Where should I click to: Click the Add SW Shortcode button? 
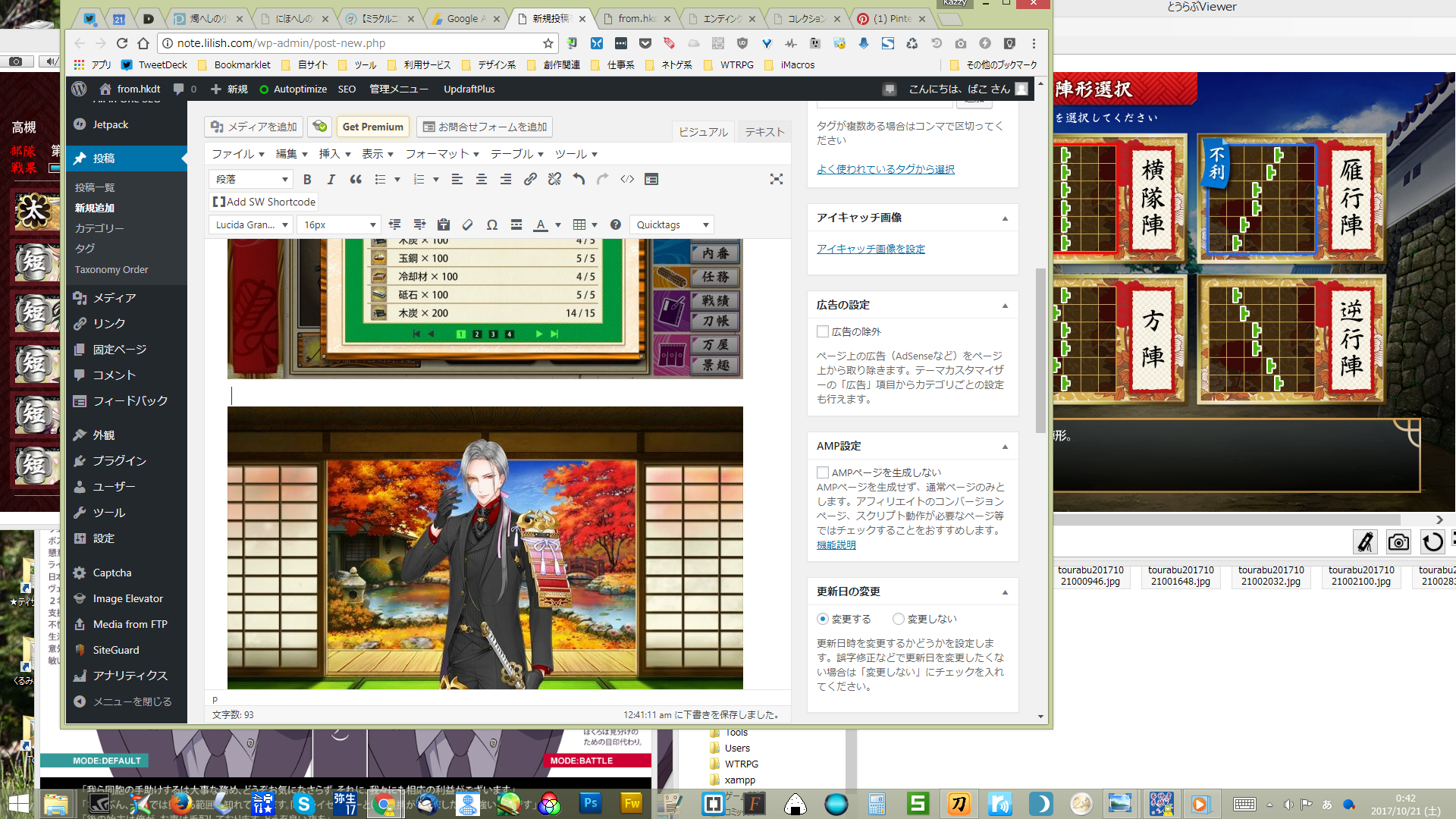click(264, 202)
